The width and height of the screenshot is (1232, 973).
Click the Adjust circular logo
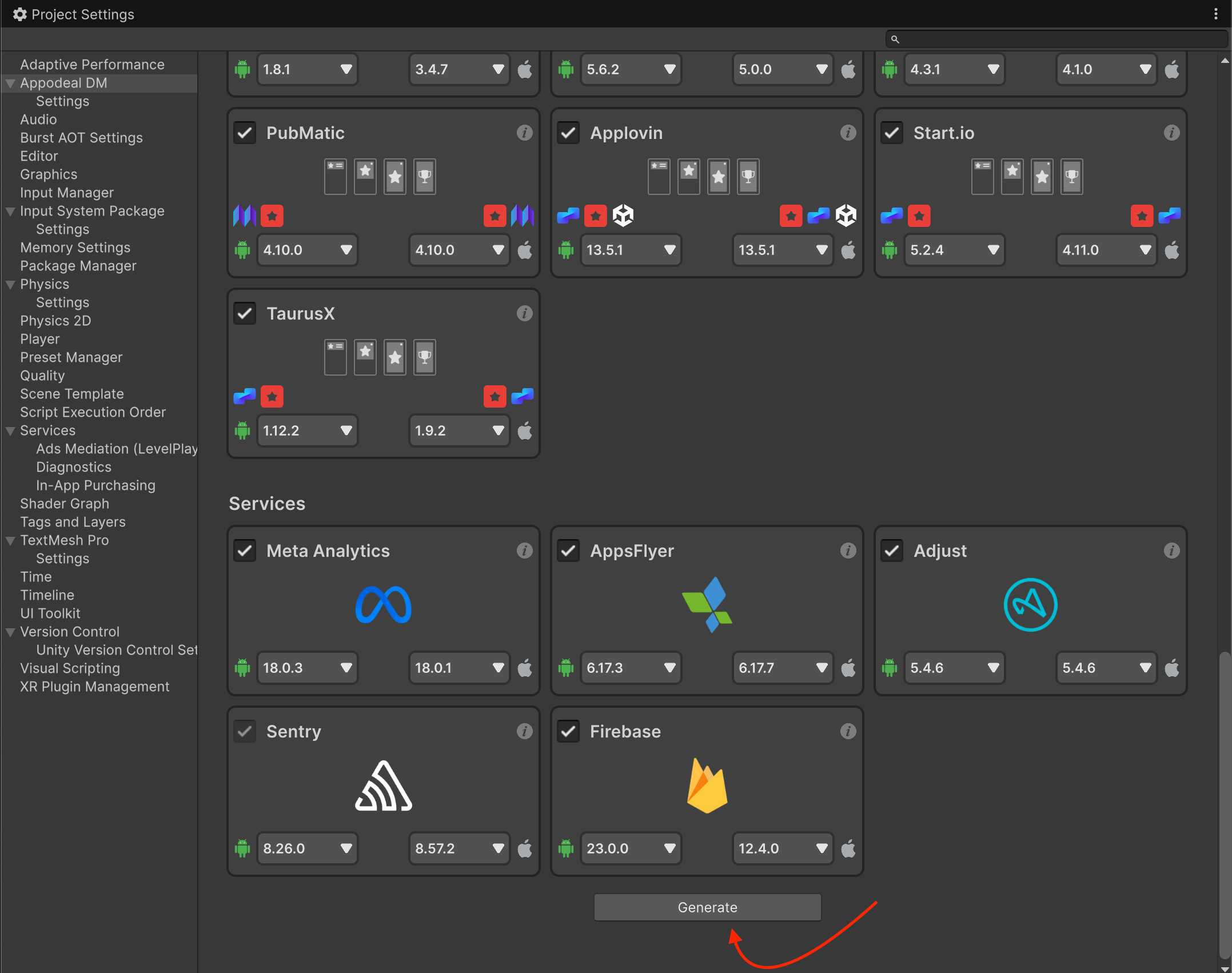(x=1030, y=605)
